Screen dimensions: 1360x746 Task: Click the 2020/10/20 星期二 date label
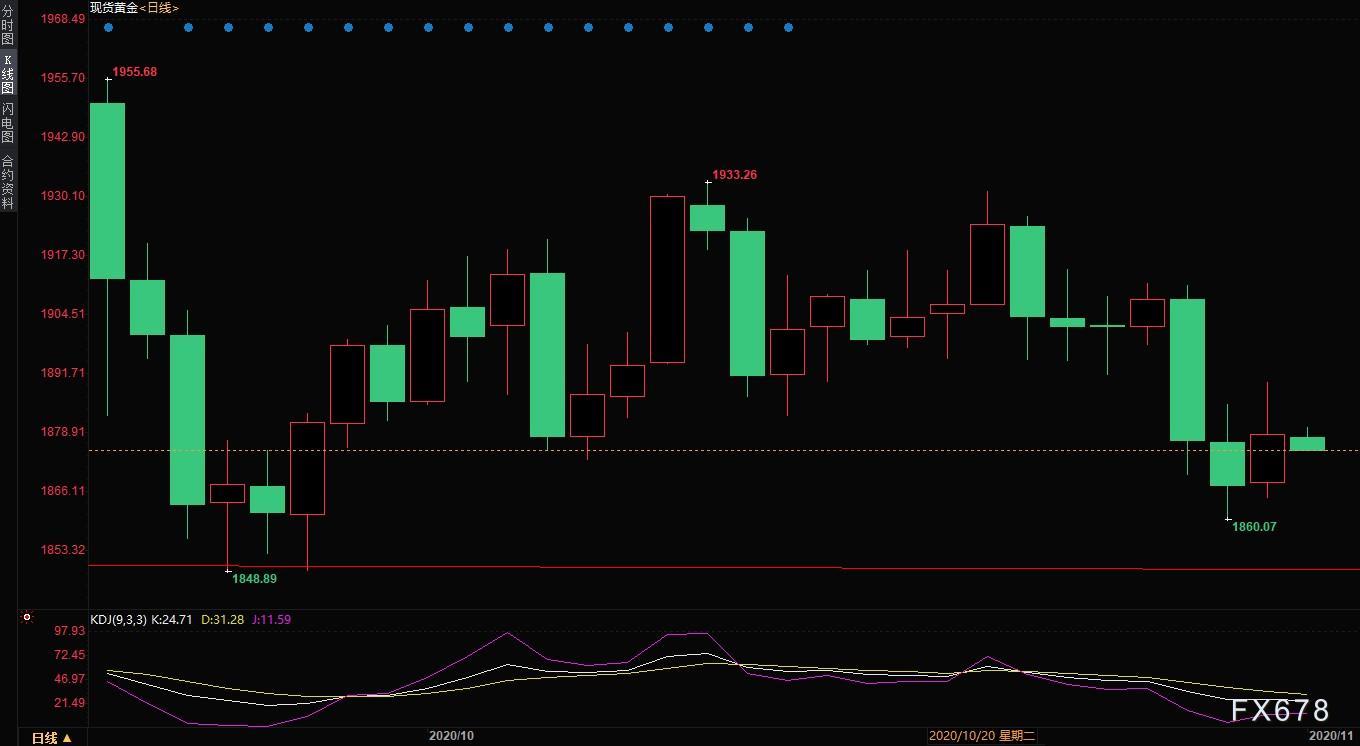click(x=981, y=736)
